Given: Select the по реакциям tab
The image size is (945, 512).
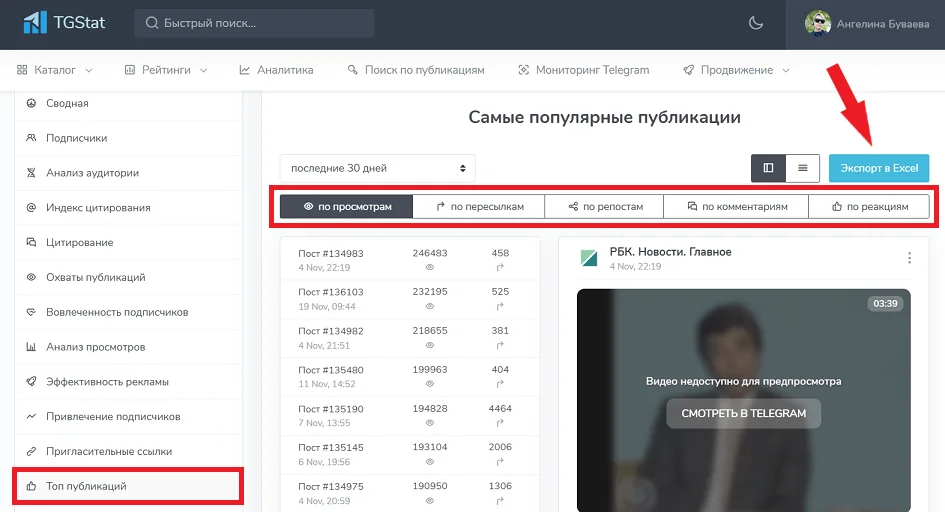Looking at the screenshot, I should click(x=870, y=207).
